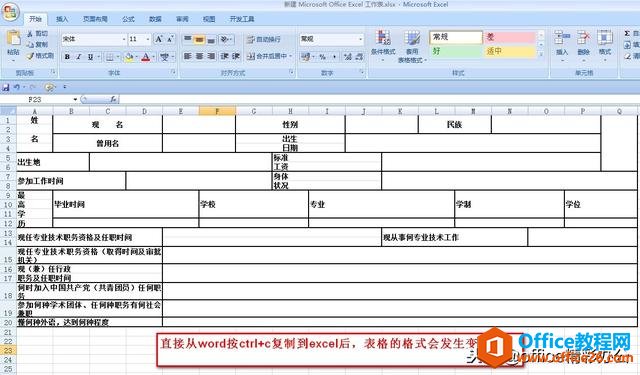
Task: Click the AutoSum sigma icon
Action: (627, 34)
